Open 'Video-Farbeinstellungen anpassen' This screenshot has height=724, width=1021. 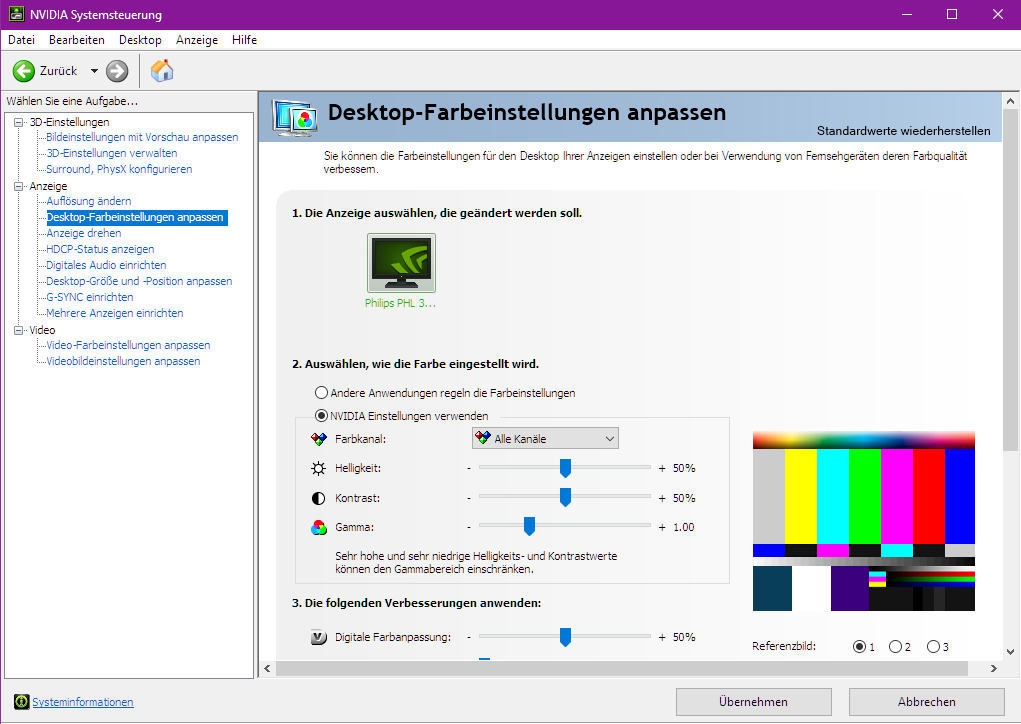[128, 345]
